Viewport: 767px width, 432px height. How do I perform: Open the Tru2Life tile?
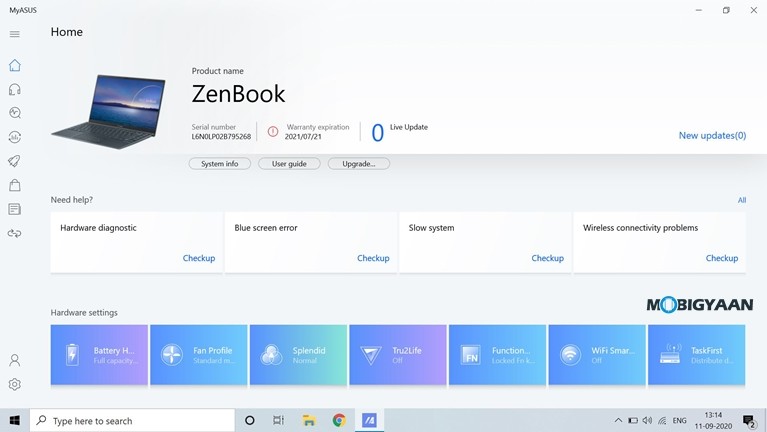(398, 355)
